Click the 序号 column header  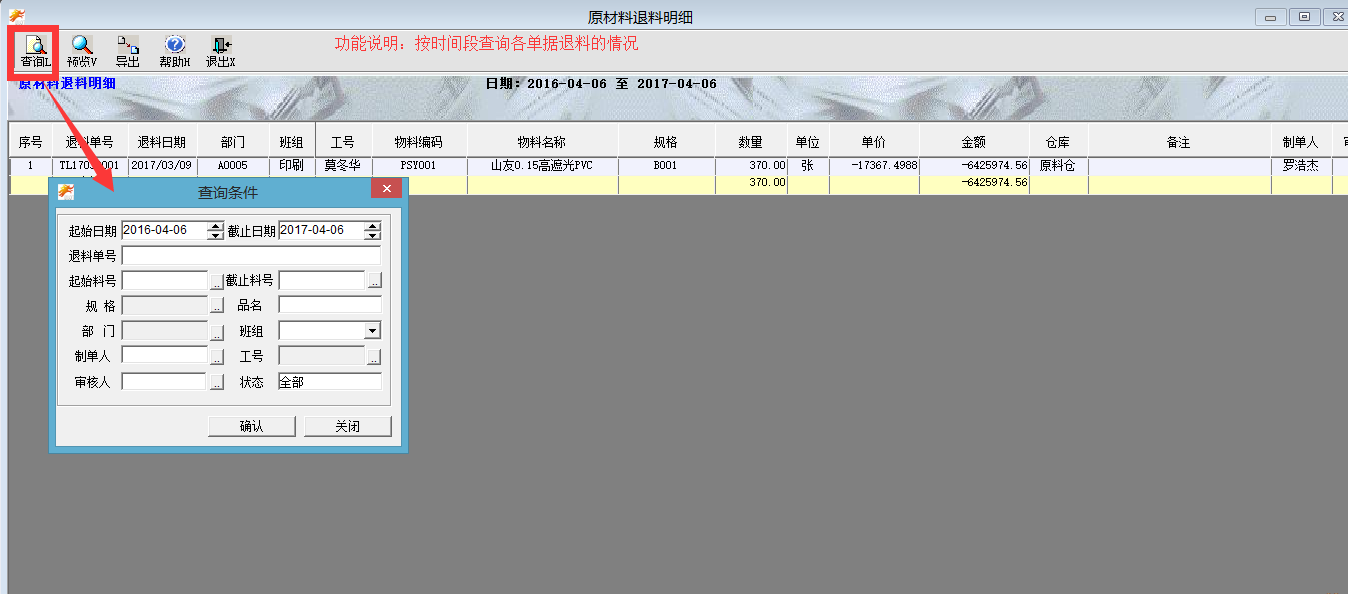click(x=30, y=143)
